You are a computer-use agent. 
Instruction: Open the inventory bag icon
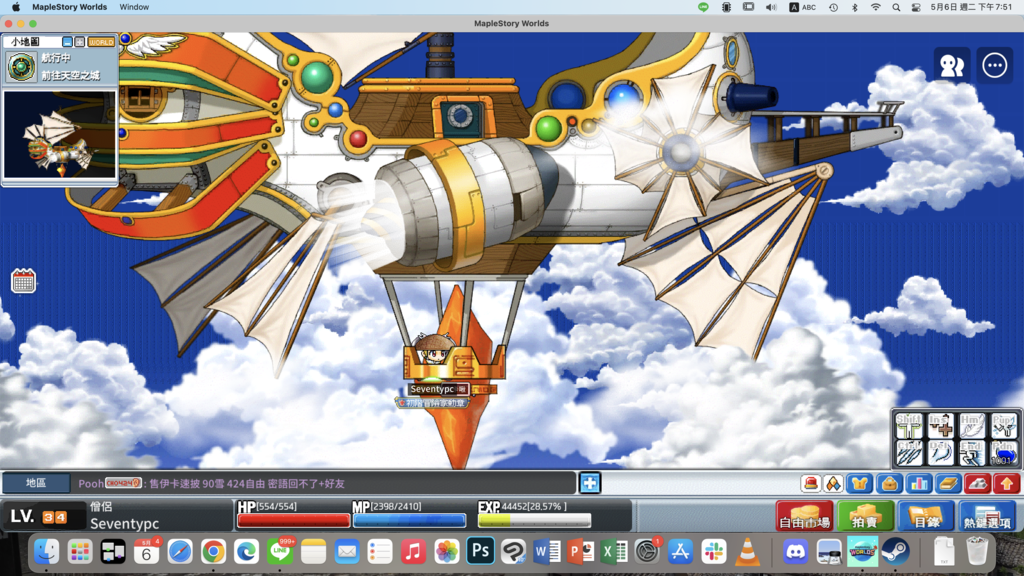point(889,483)
